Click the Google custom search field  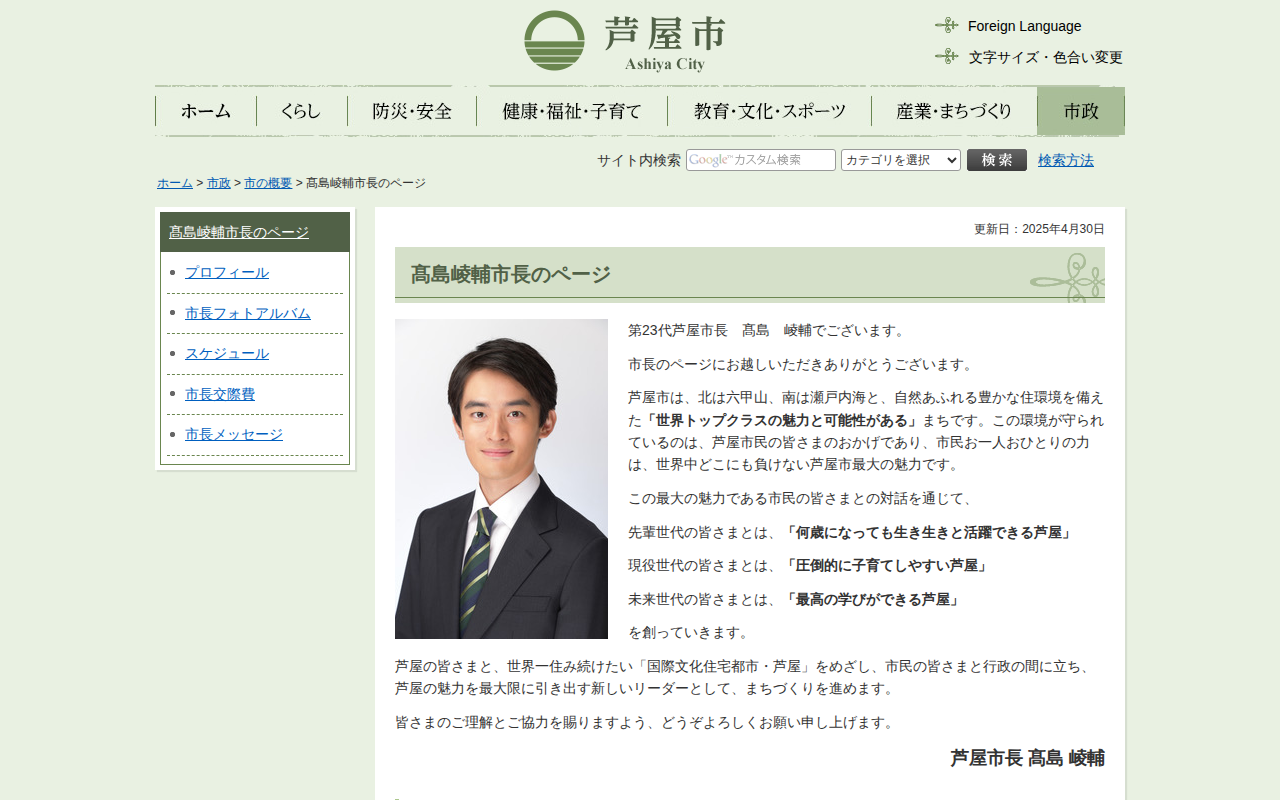pos(760,160)
